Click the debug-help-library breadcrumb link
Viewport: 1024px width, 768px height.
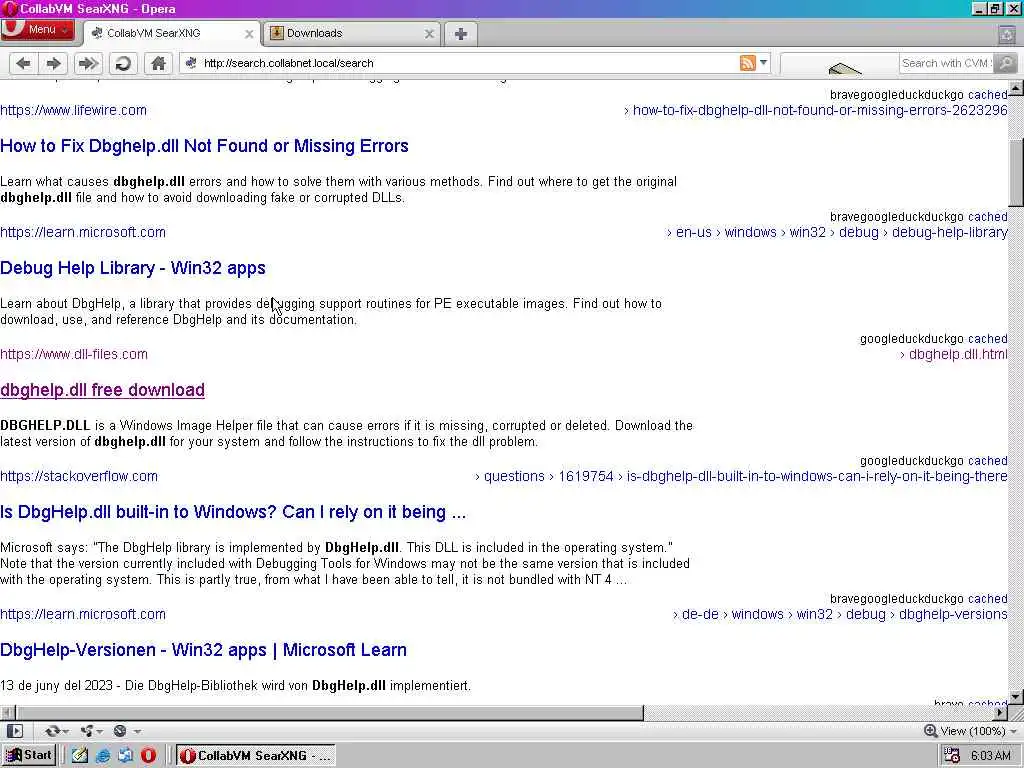950,232
